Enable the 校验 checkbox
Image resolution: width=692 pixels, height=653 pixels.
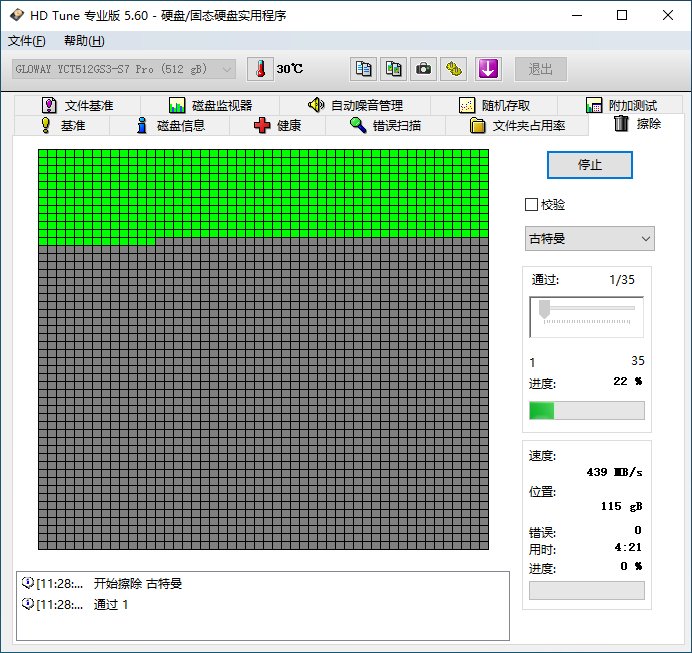[x=531, y=205]
